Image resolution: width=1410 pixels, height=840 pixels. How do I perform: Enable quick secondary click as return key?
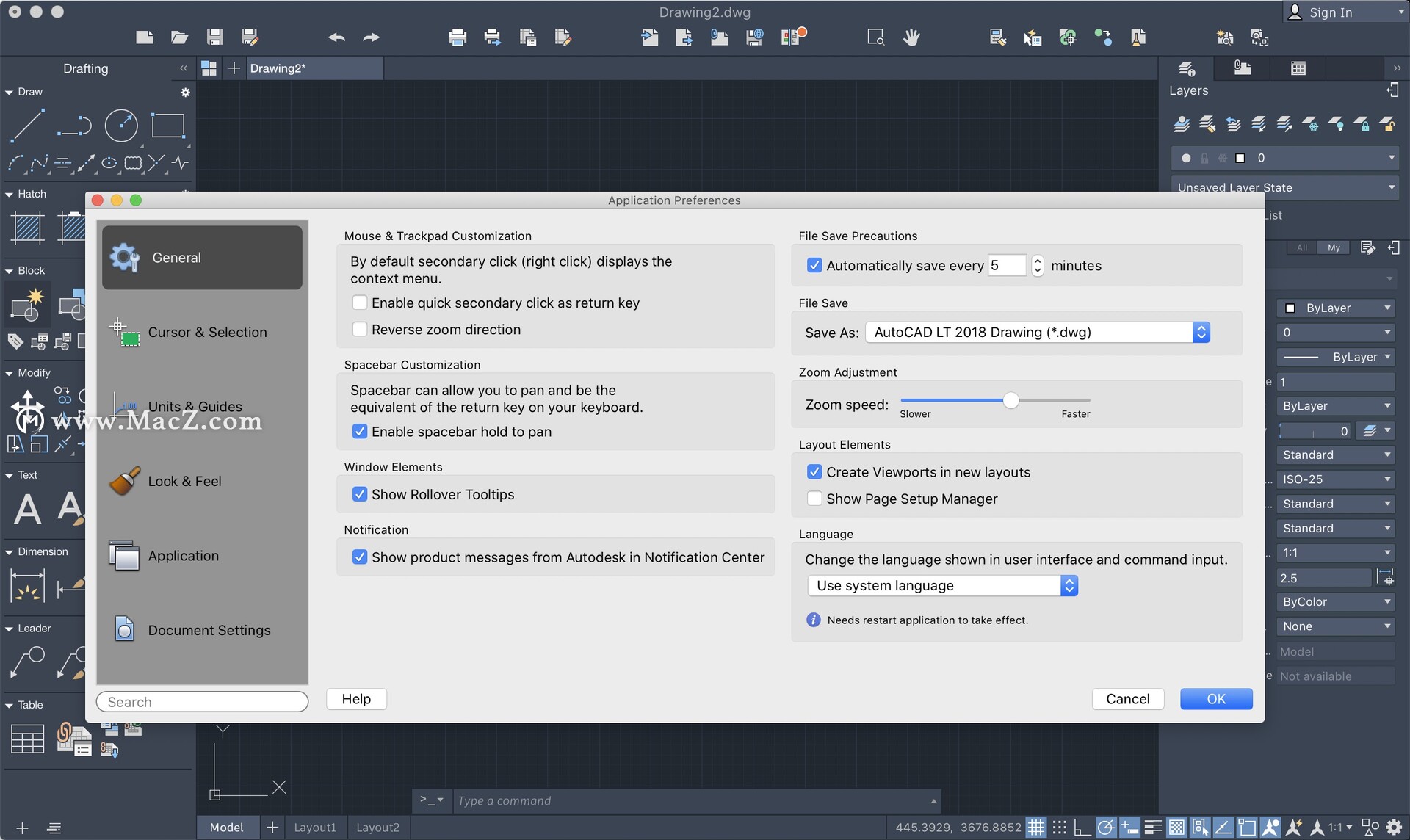360,303
